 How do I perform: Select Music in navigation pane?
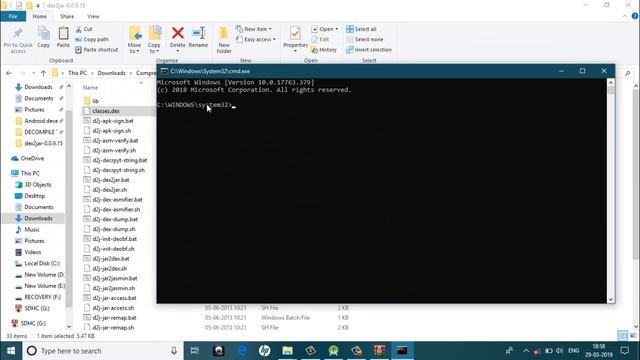[32, 230]
